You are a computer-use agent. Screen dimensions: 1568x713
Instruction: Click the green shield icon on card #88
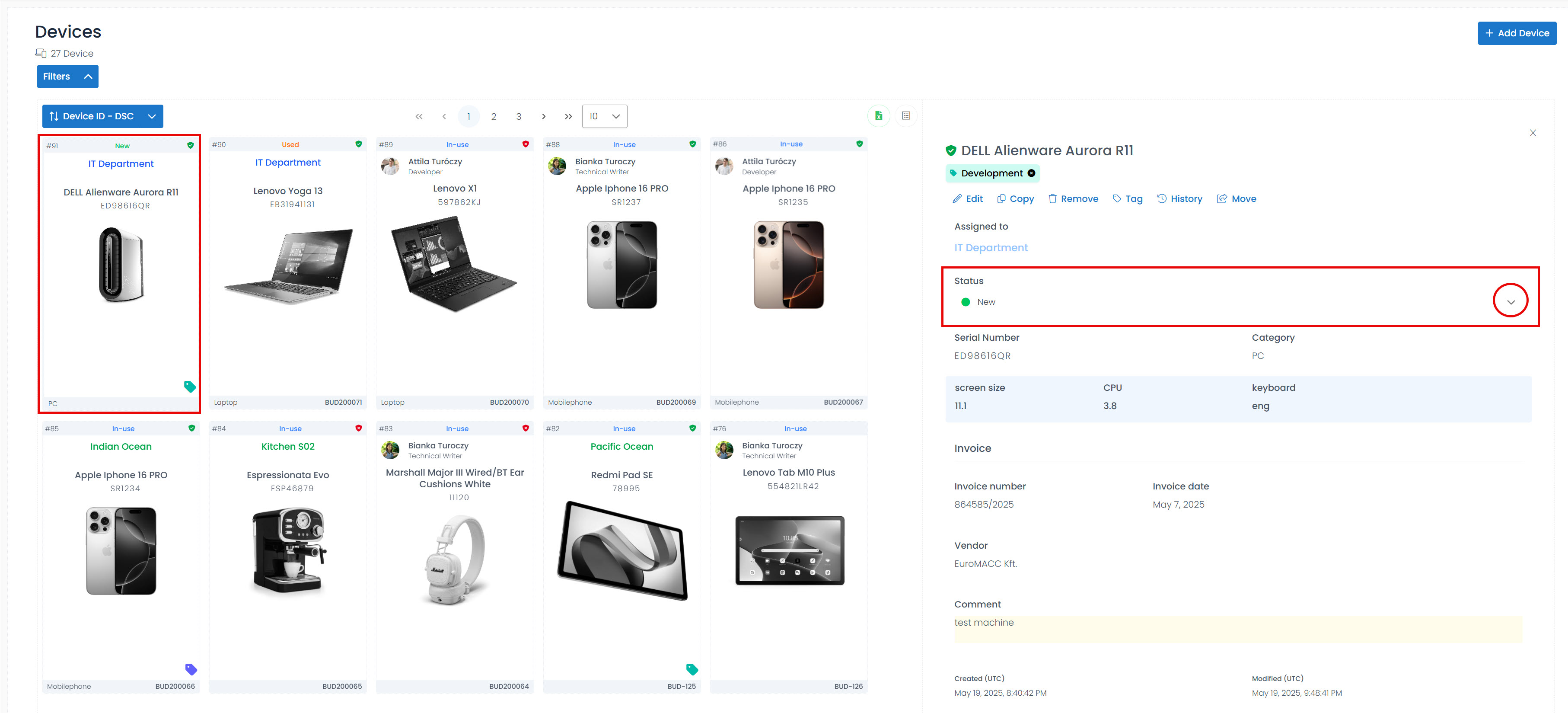pyautogui.click(x=692, y=144)
